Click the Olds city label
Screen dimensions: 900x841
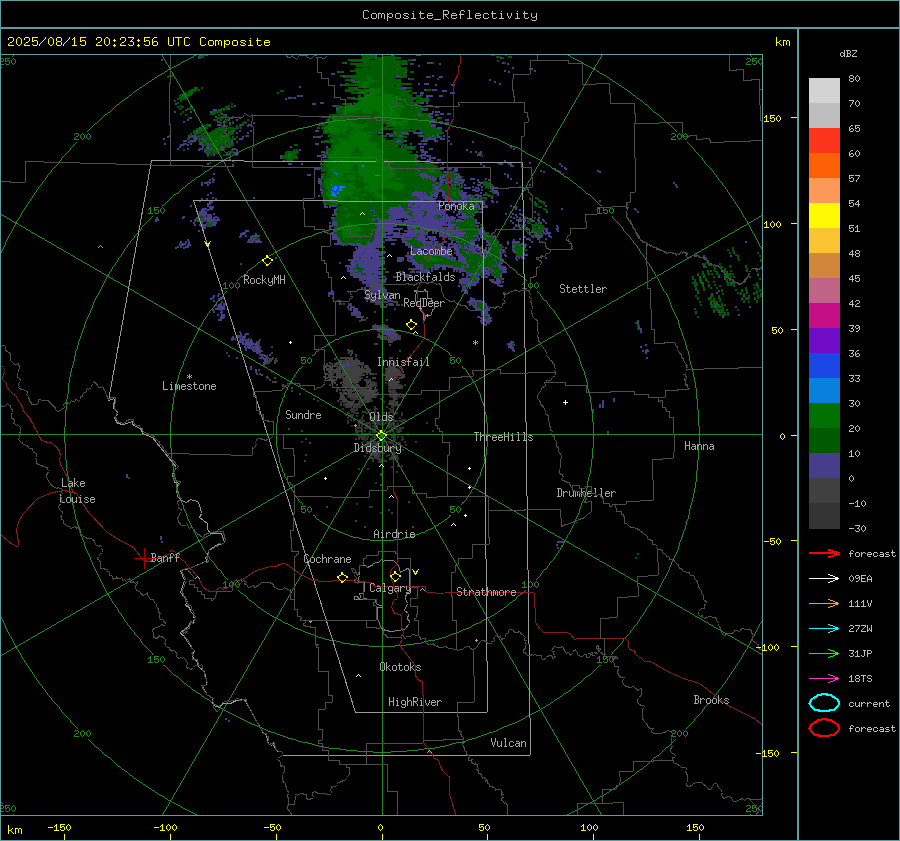tap(381, 417)
